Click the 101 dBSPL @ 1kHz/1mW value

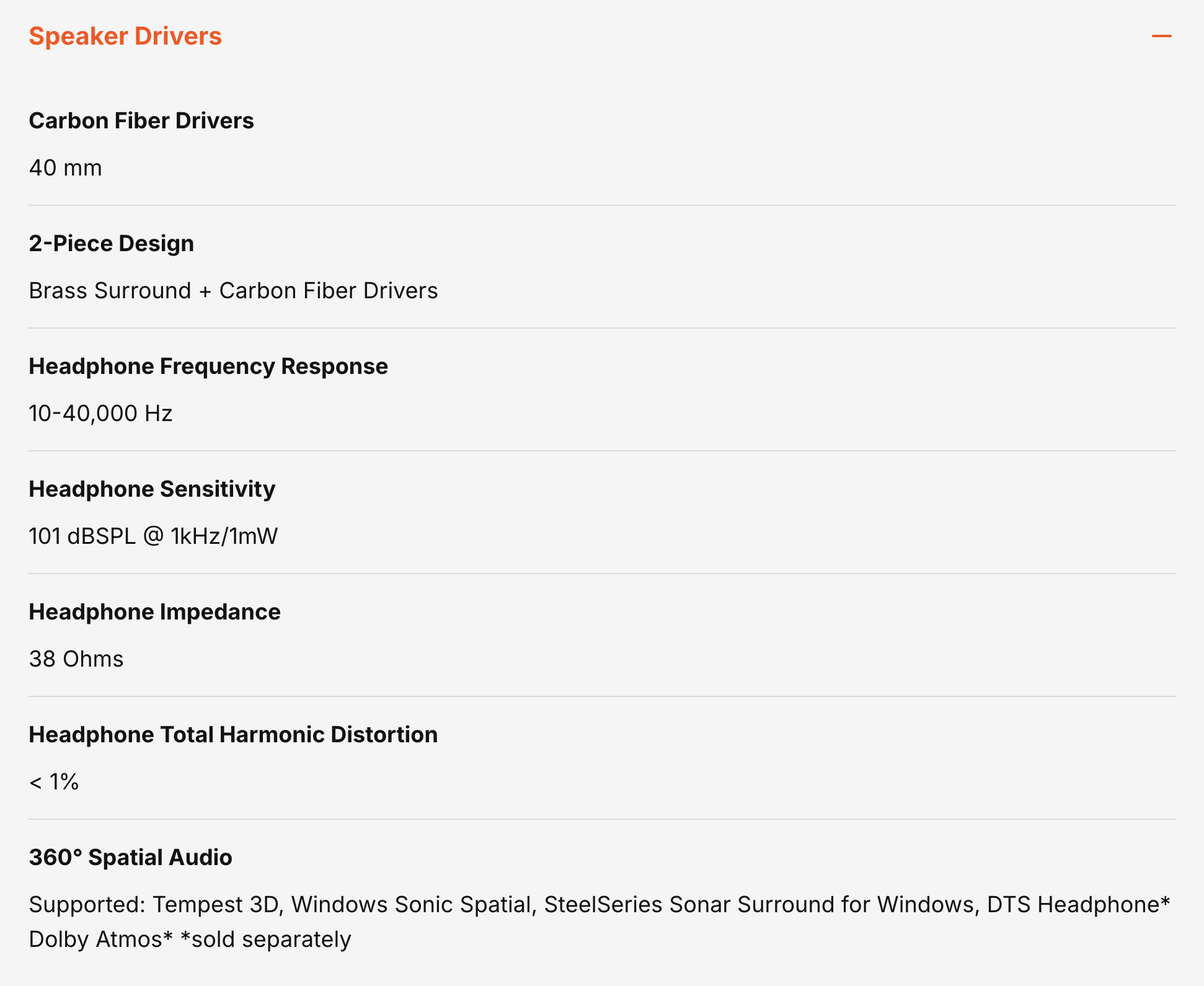(153, 536)
